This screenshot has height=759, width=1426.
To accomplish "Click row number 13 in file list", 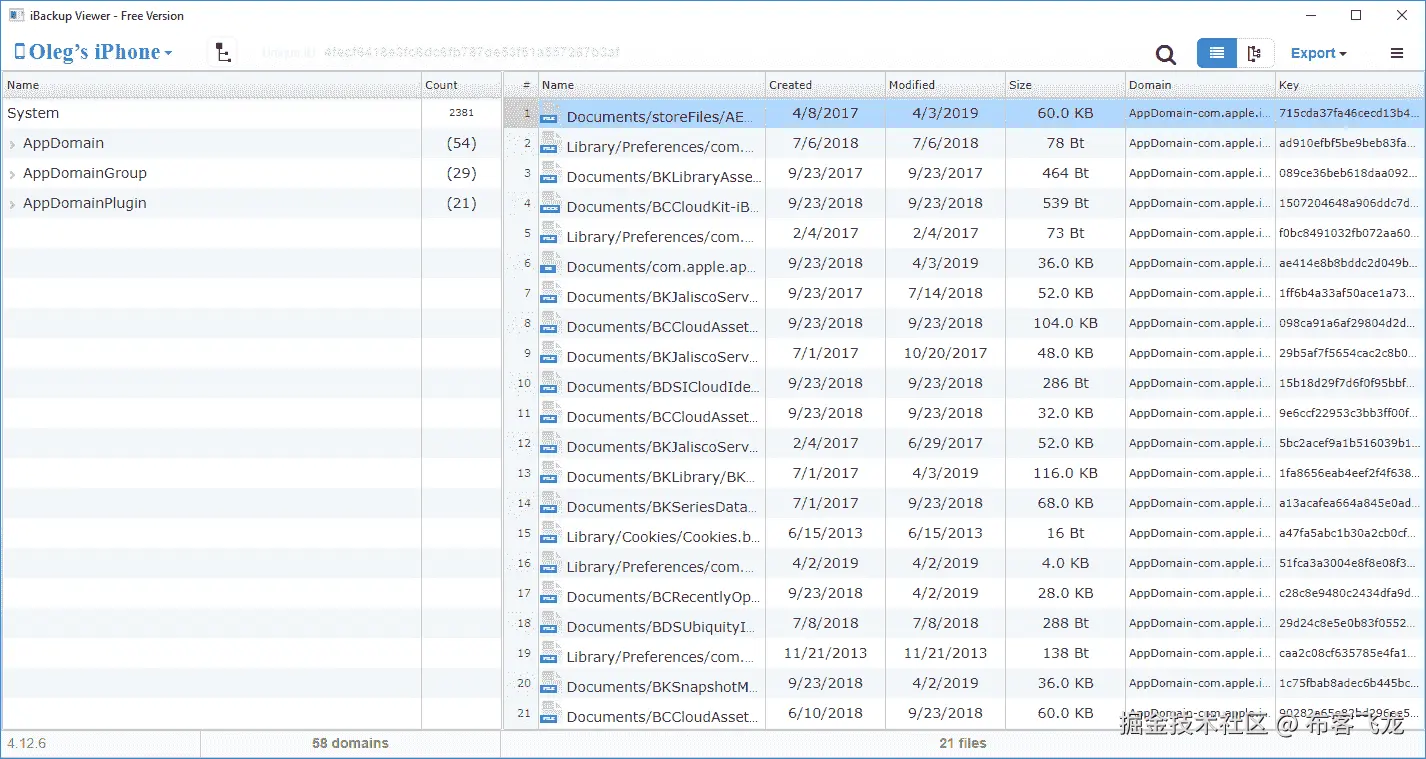I will tap(524, 473).
